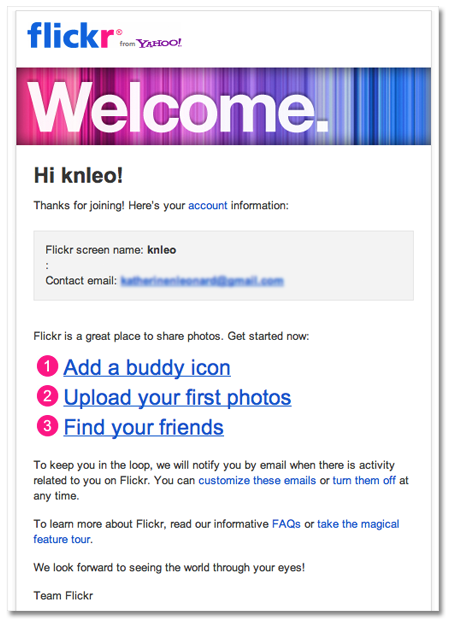Click the Welcome banner image
The height and width of the screenshot is (620, 450).
coord(223,106)
